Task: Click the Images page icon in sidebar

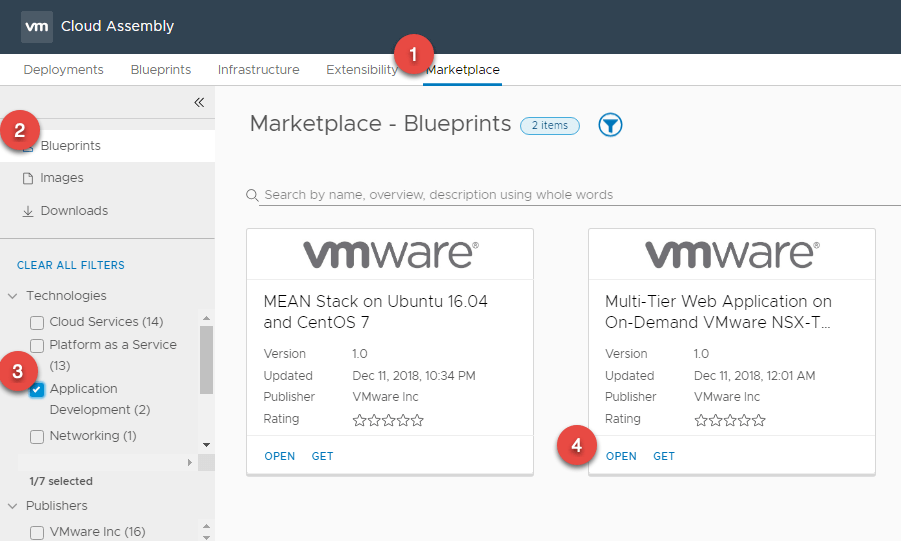Action: (x=28, y=178)
